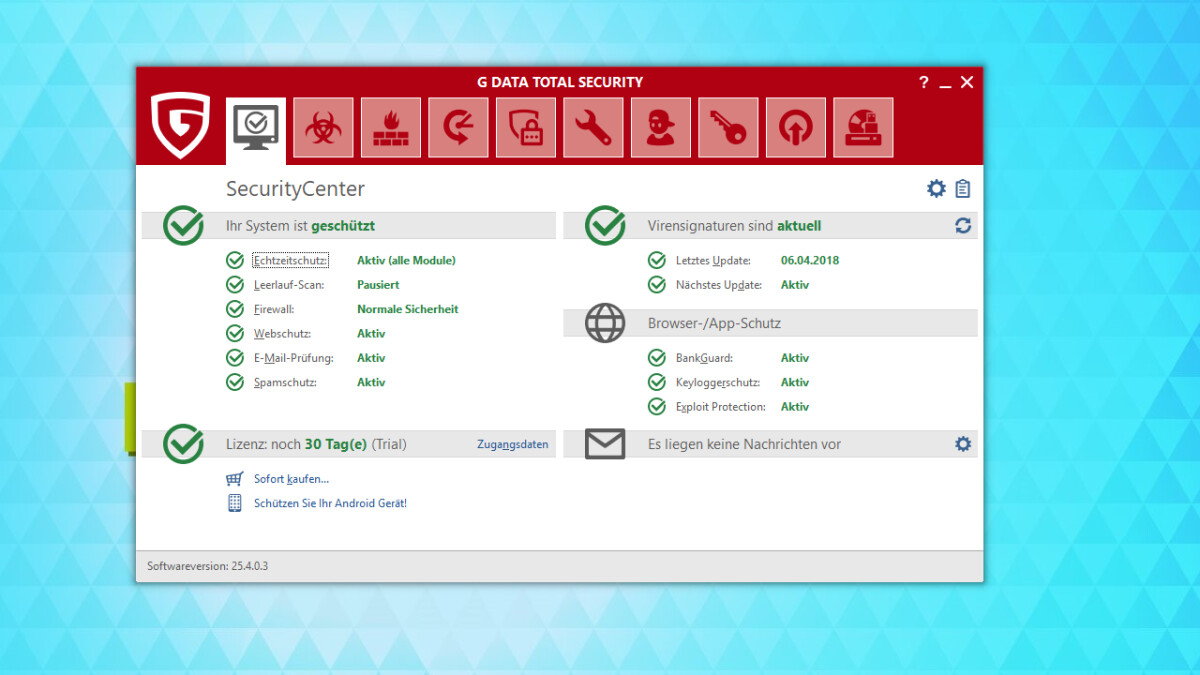Open the Firewall brick wall module

coord(390,128)
